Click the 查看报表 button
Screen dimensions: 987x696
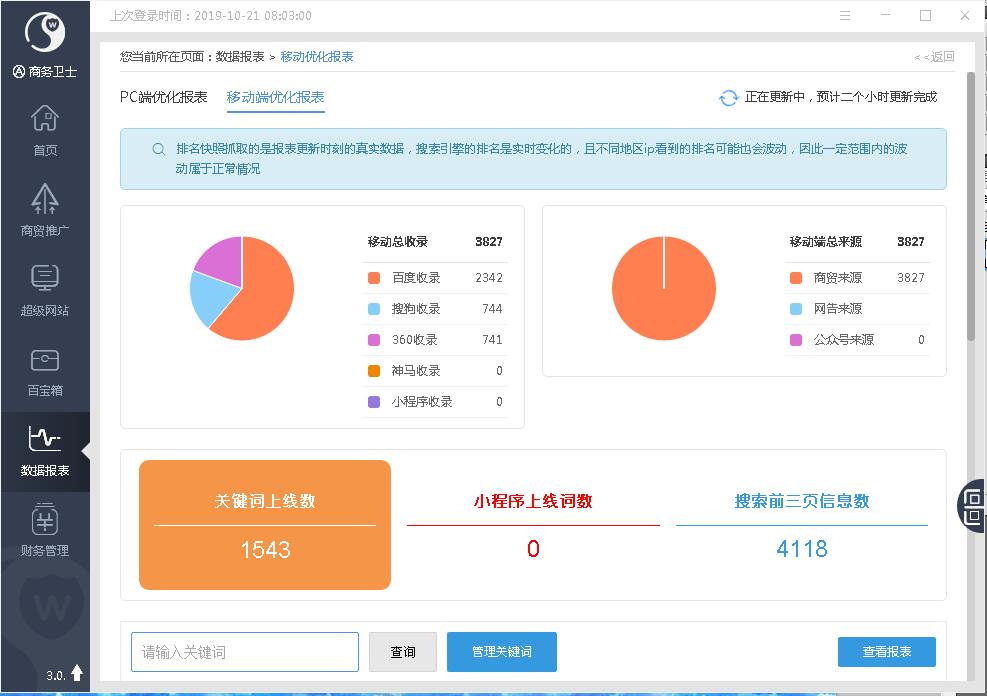point(886,652)
